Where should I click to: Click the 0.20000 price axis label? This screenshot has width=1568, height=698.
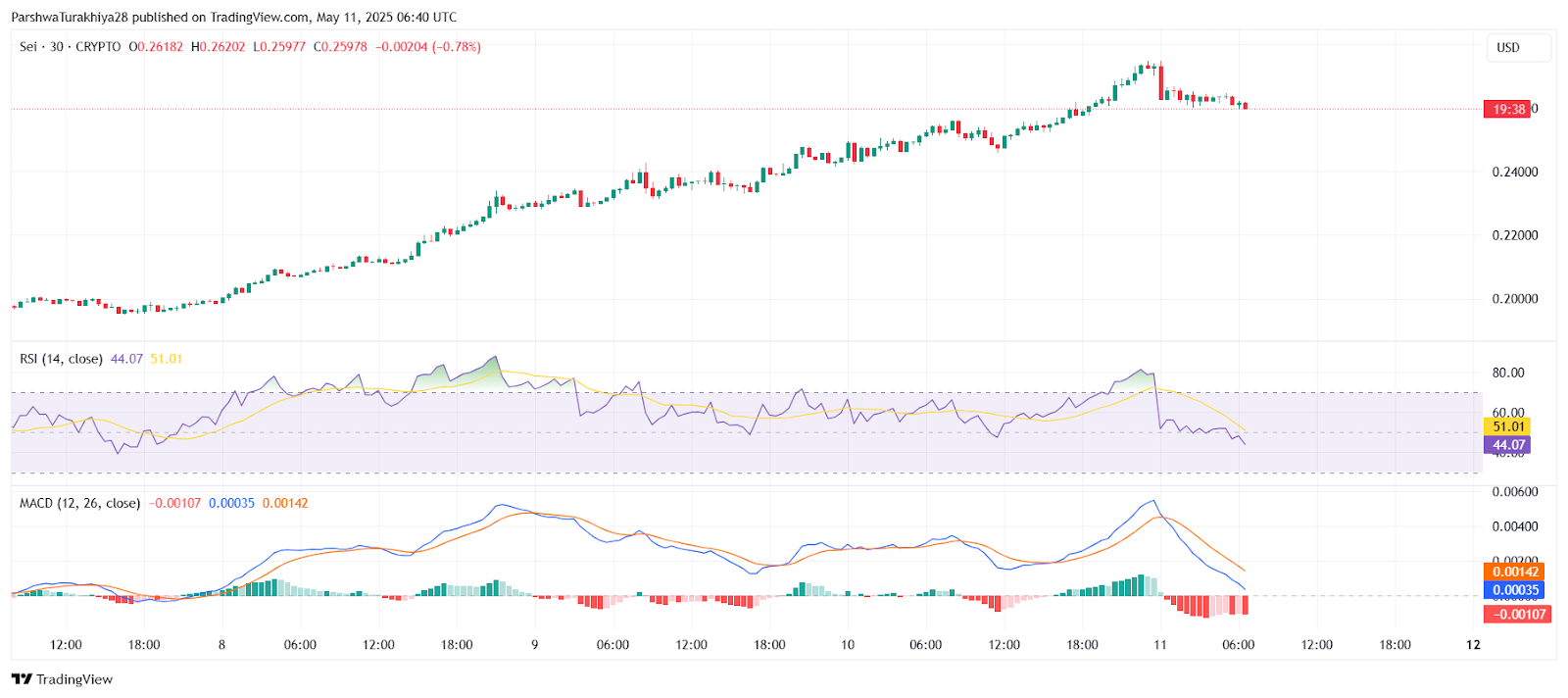1515,299
